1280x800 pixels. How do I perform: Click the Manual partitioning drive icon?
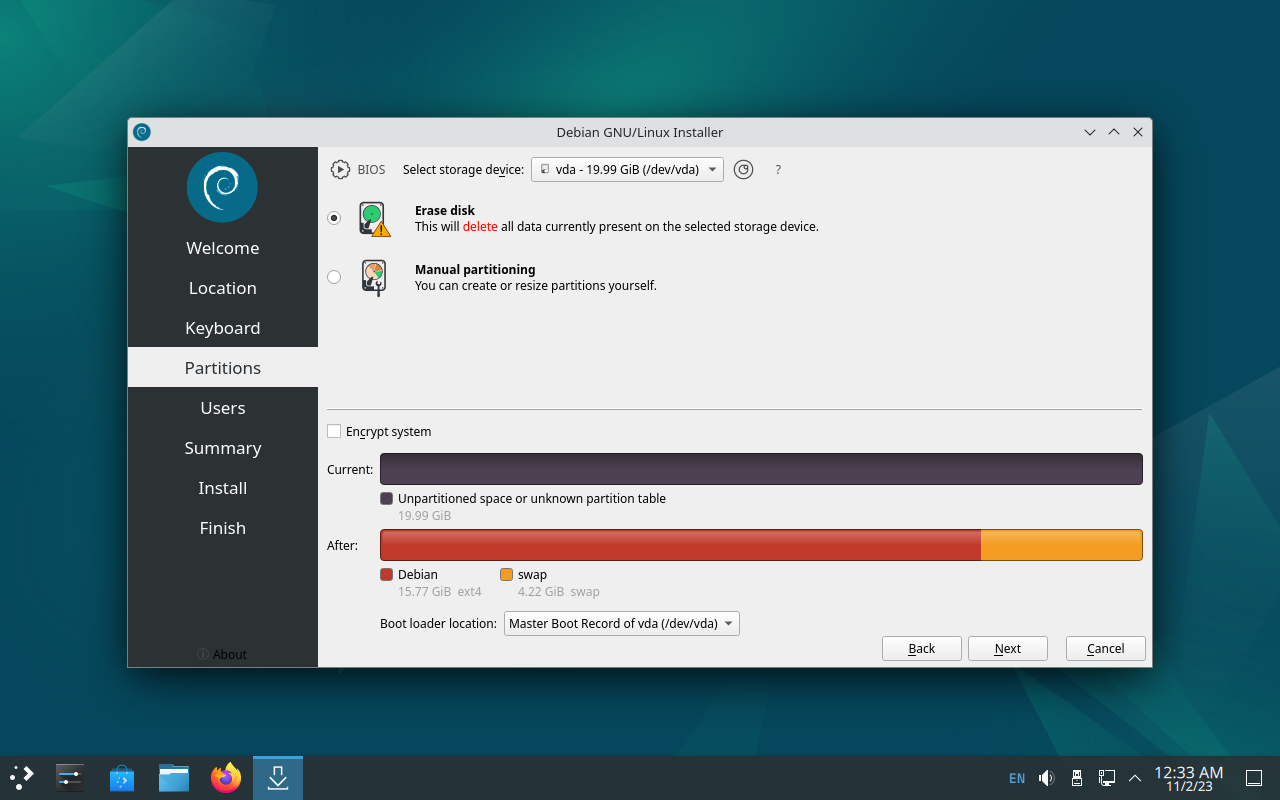(x=374, y=277)
